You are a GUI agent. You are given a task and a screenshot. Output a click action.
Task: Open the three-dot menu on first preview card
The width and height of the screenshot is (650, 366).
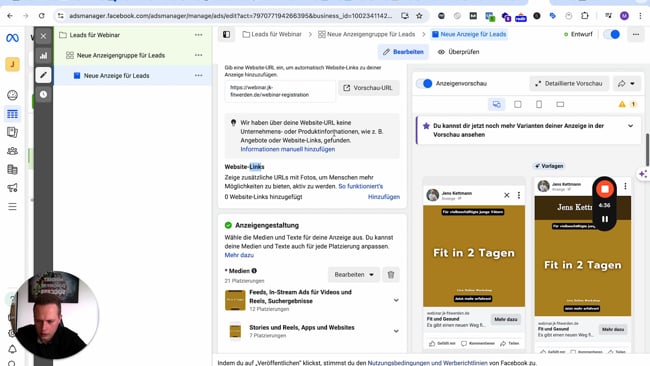click(x=519, y=195)
